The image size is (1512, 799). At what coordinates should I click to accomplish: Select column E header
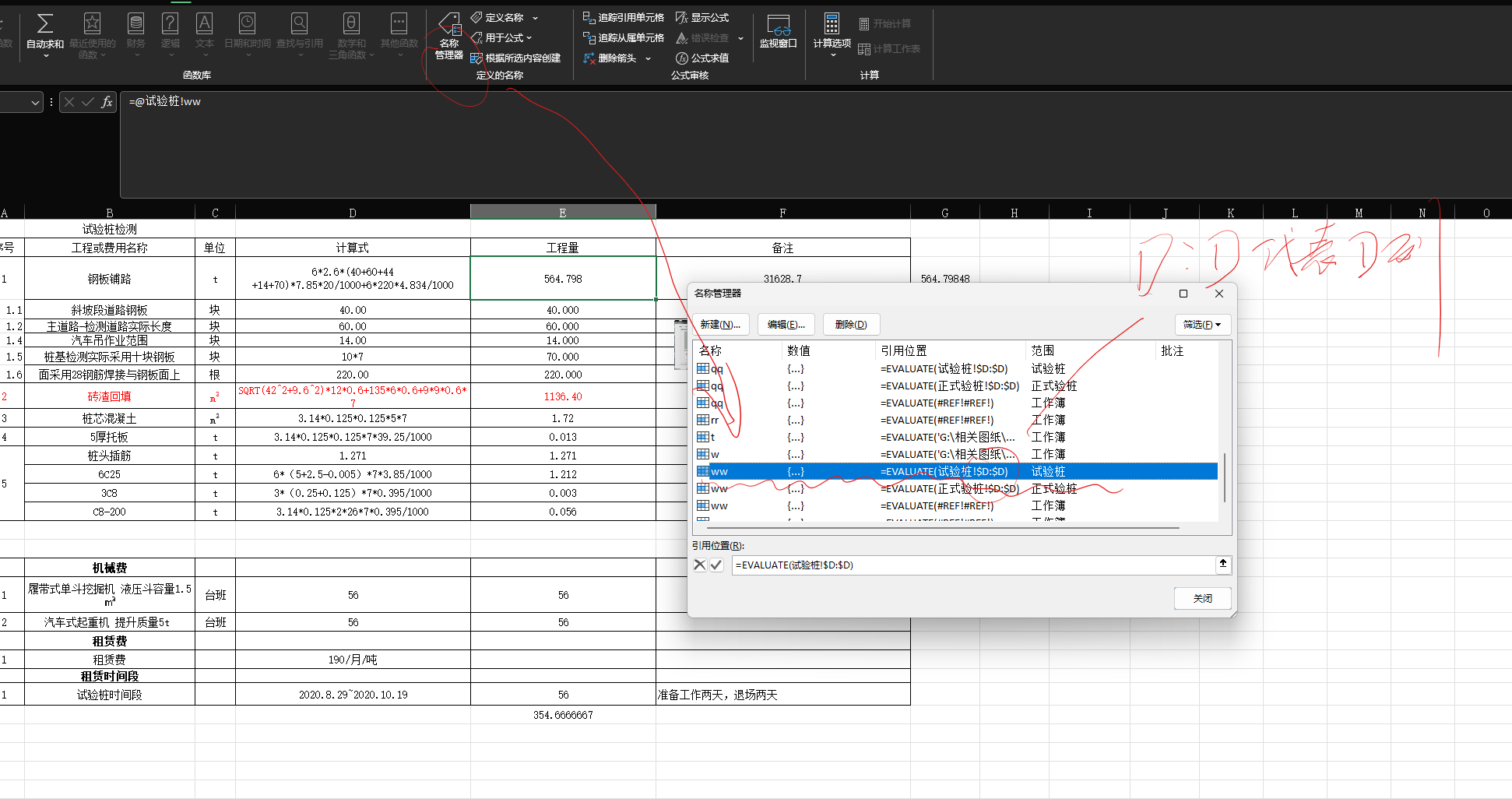click(x=563, y=213)
